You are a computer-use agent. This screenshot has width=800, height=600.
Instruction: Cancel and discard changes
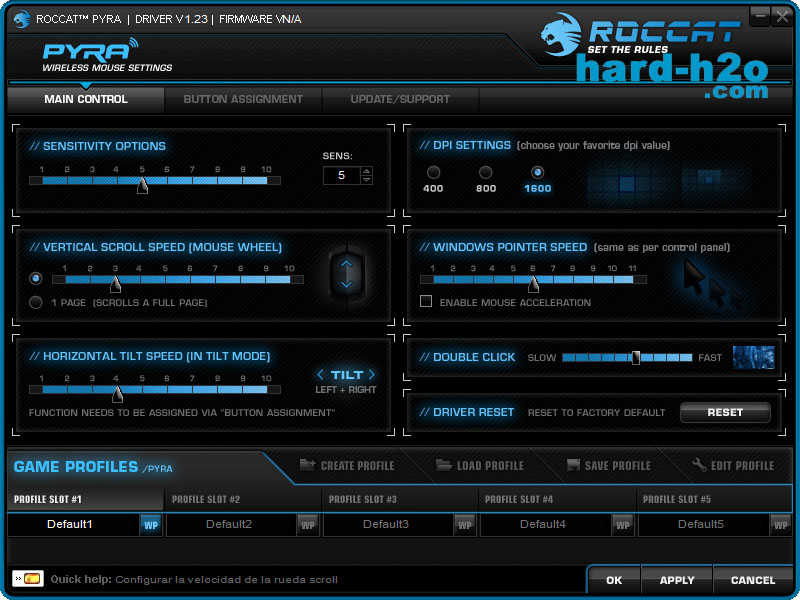(x=753, y=580)
